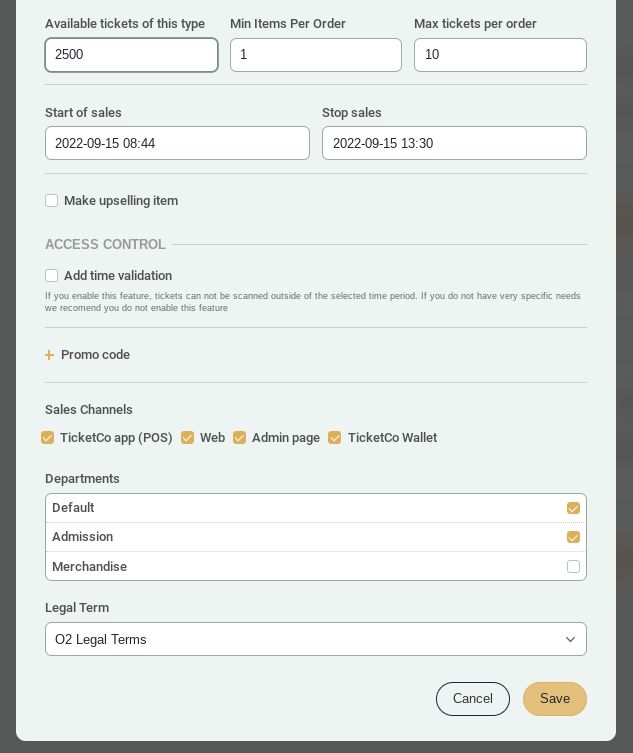The height and width of the screenshot is (753, 633).
Task: Open the Start of sales date field
Action: pos(177,143)
